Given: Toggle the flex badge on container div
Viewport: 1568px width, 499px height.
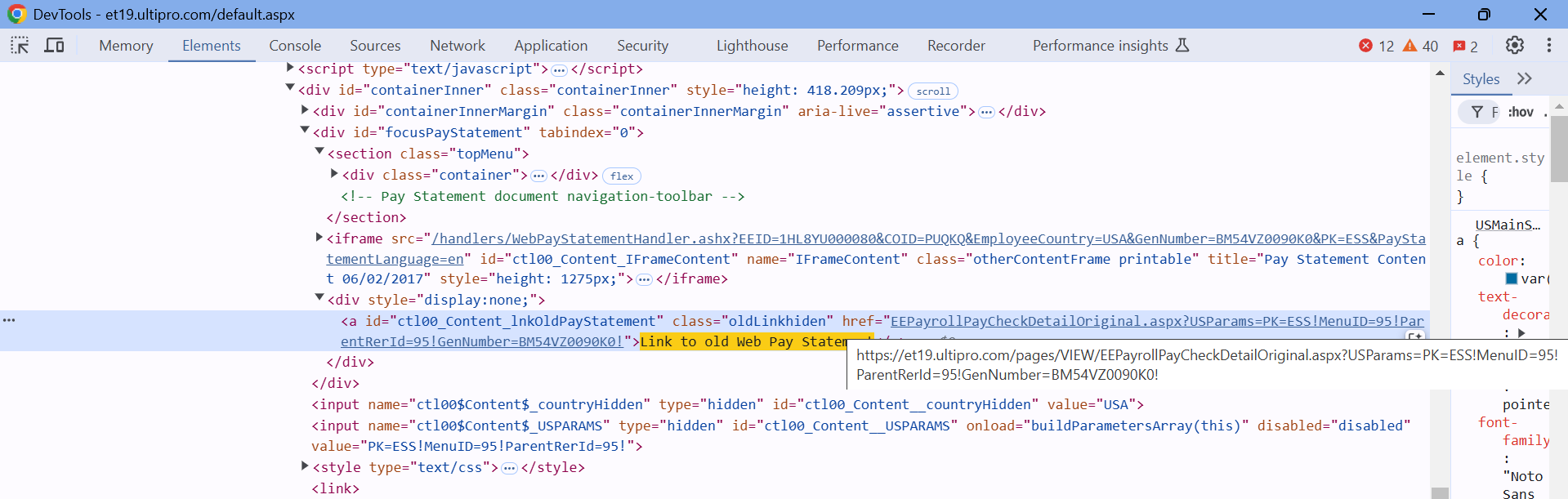Looking at the screenshot, I should click(622, 176).
